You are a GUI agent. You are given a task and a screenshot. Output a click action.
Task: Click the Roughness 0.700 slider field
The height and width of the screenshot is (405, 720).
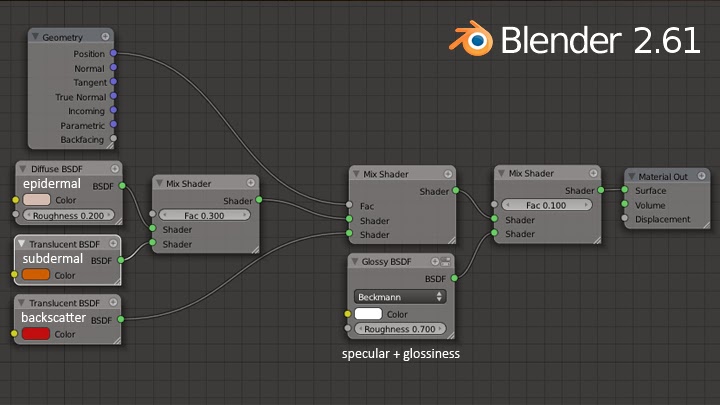[x=400, y=329]
